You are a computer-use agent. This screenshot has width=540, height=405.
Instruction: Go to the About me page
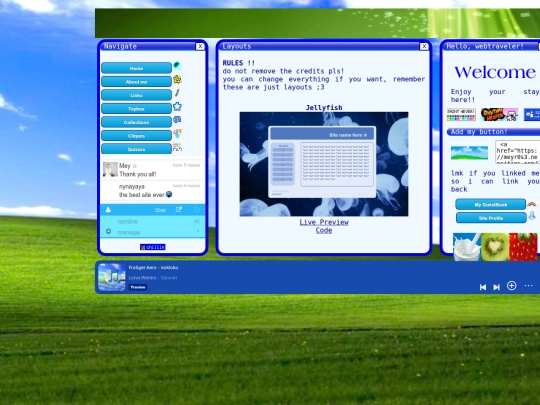136,82
